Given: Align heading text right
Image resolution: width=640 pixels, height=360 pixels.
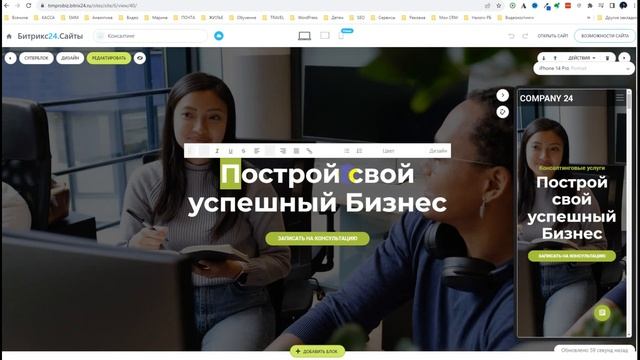Looking at the screenshot, I should (x=283, y=151).
